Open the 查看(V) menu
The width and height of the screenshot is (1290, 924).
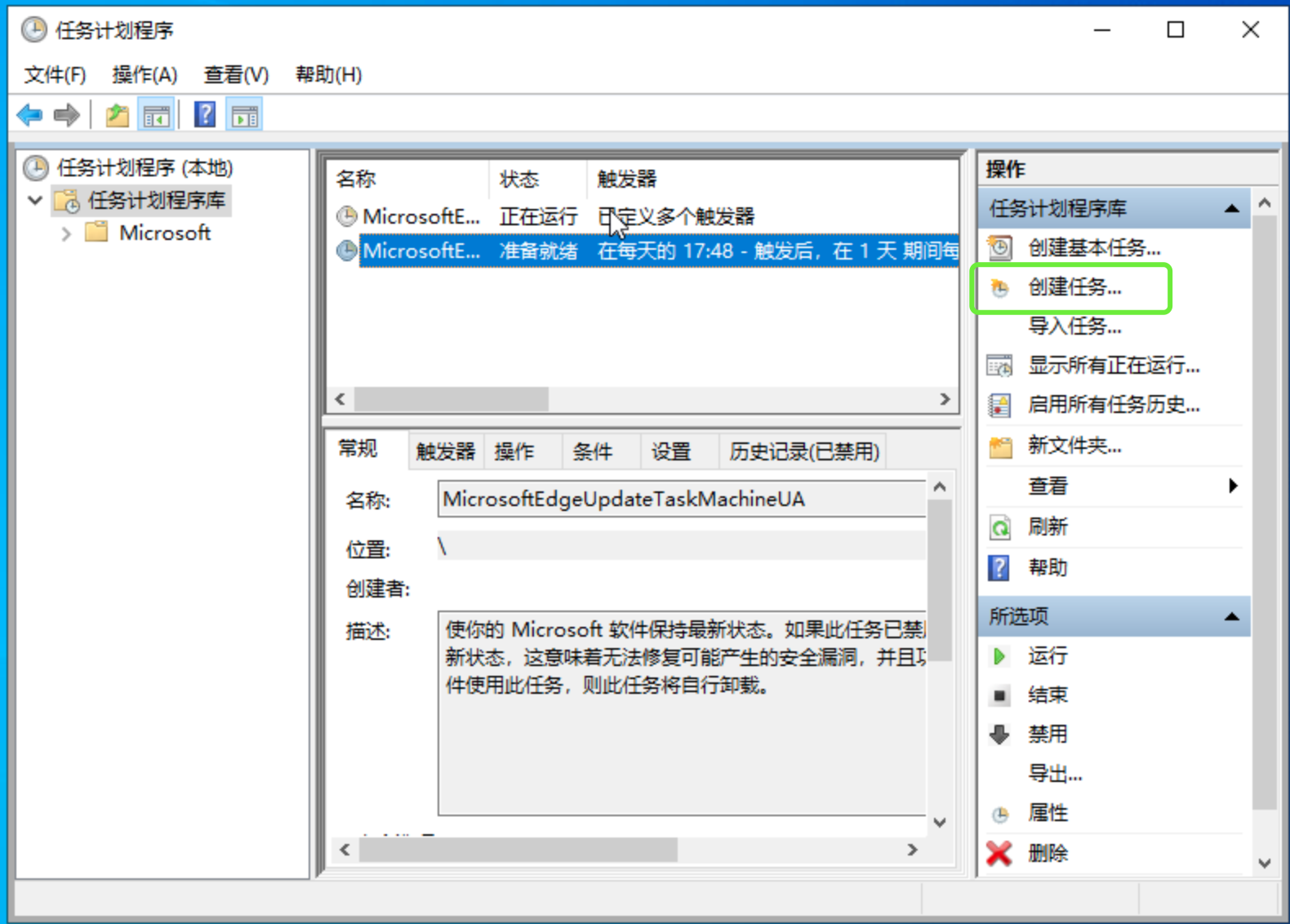point(236,75)
